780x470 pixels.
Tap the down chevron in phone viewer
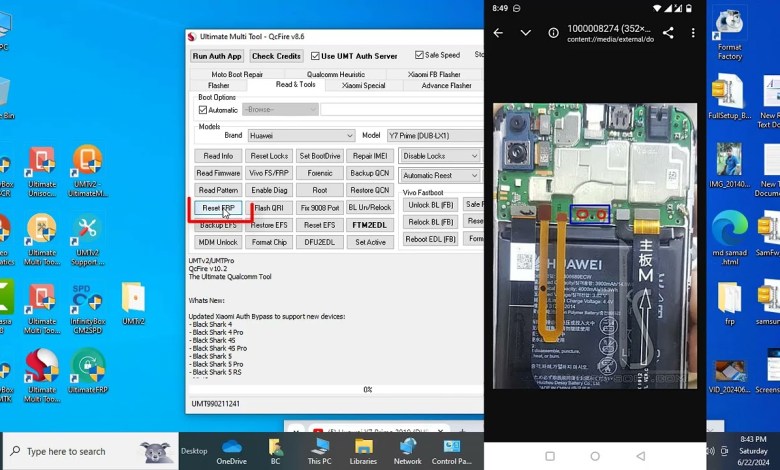525,33
